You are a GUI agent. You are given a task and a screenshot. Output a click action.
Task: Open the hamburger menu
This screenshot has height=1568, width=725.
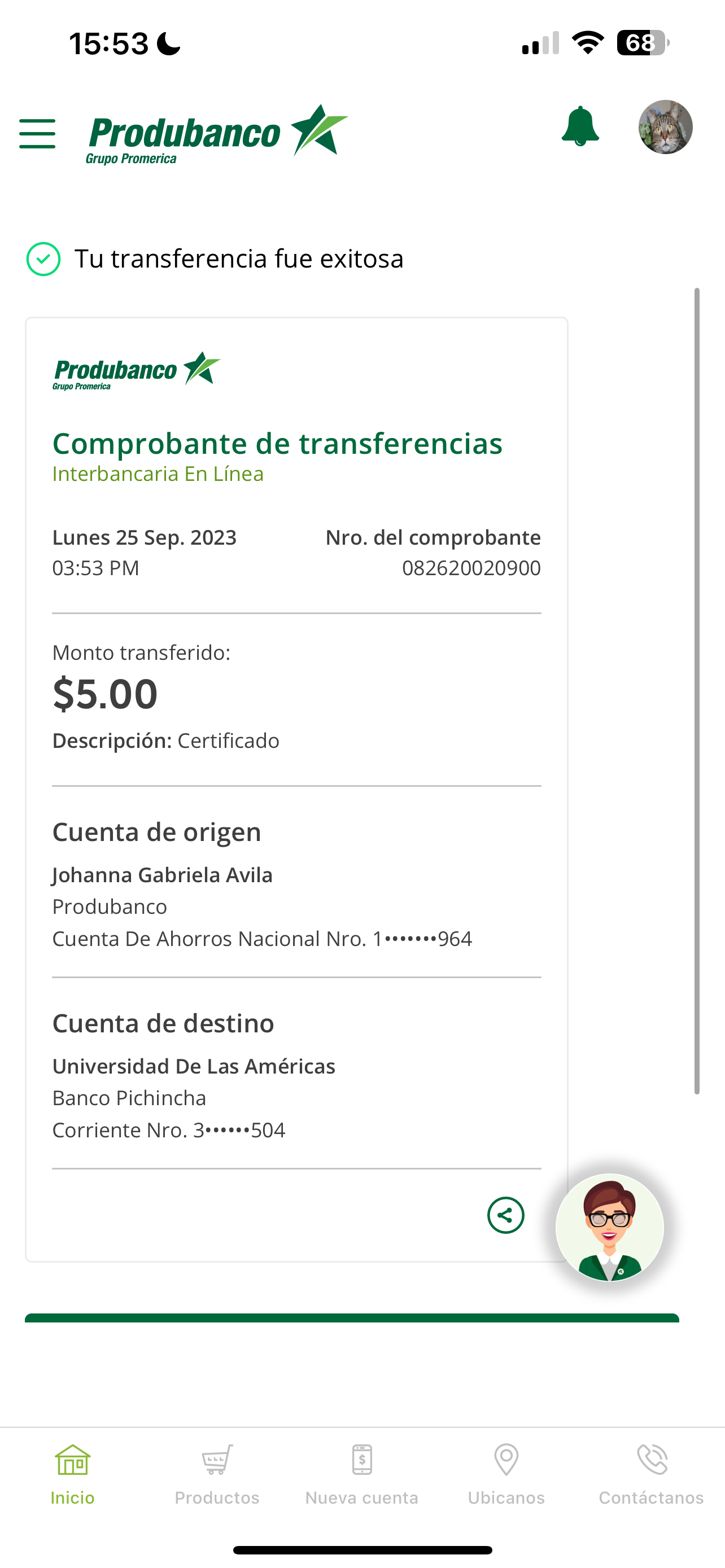point(37,134)
